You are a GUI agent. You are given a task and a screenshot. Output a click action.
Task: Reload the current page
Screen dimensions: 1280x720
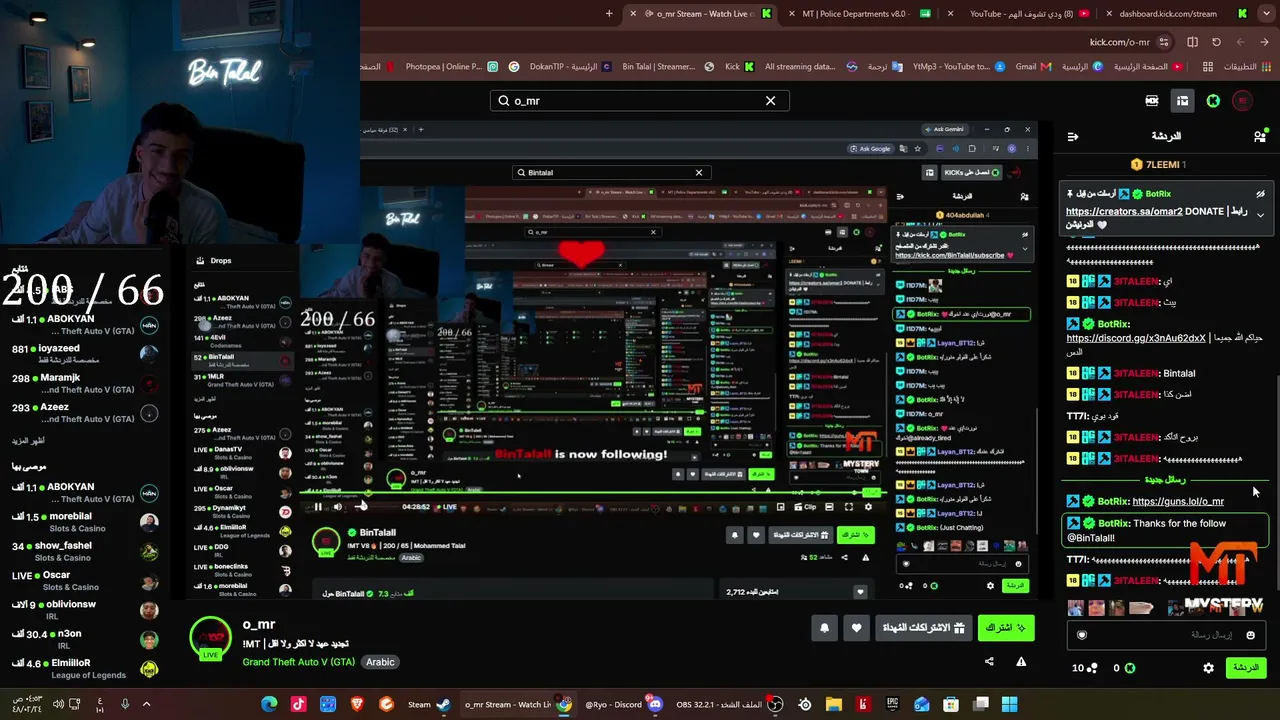[x=1216, y=42]
